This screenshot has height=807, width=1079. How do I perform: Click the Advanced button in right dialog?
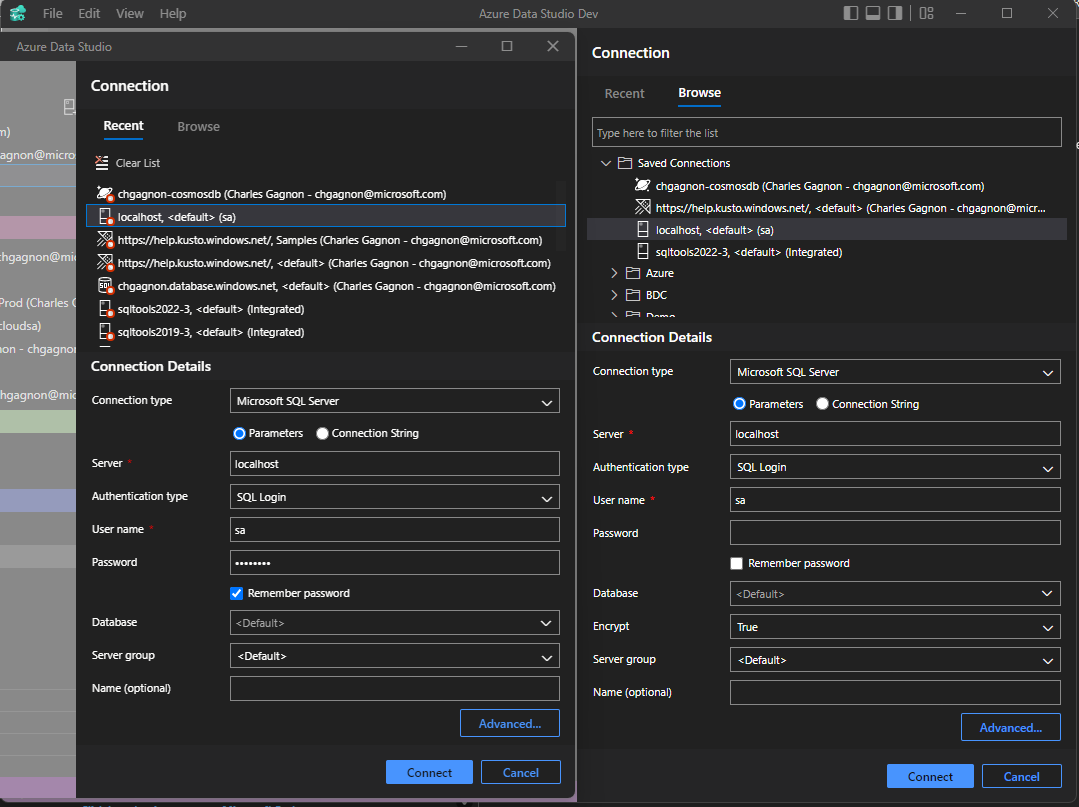(x=1010, y=727)
